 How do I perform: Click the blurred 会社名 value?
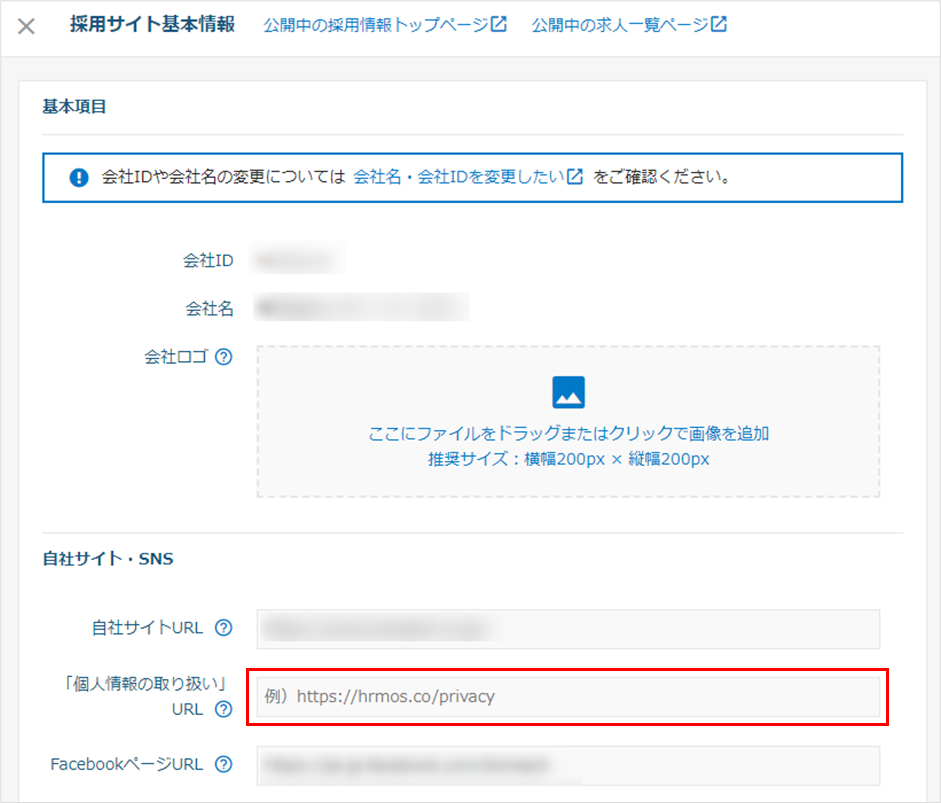click(361, 308)
